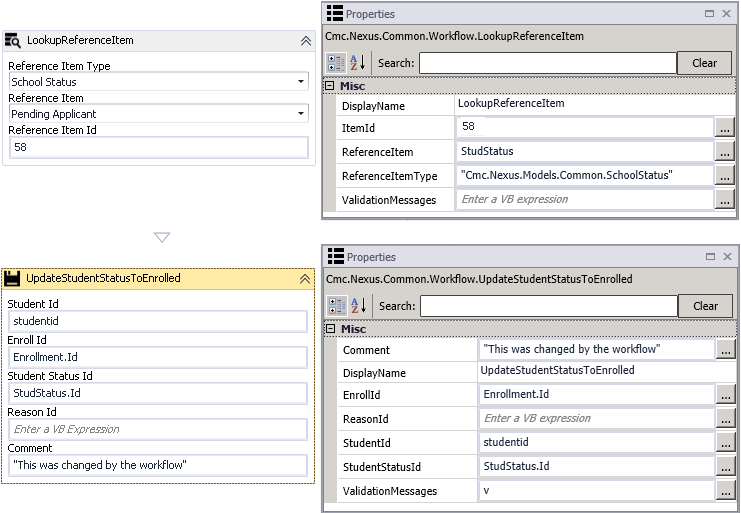The width and height of the screenshot is (741, 513).
Task: Click the EnrollId property value Enrollment.Id
Action: pyautogui.click(x=596, y=395)
